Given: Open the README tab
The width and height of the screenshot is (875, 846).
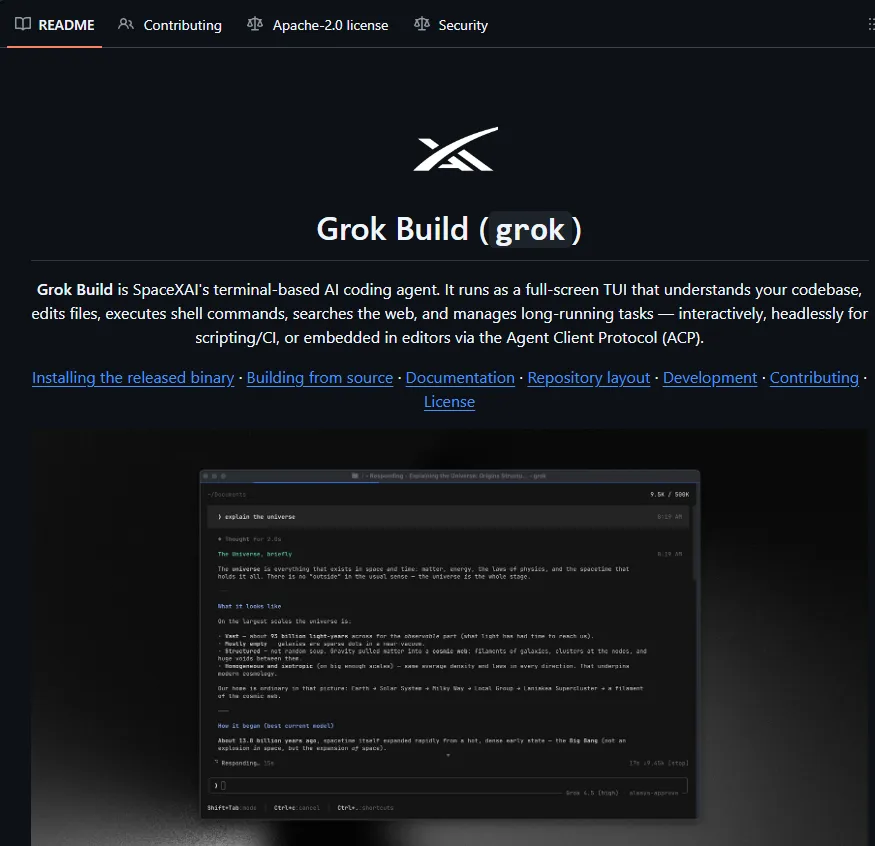Looking at the screenshot, I should point(54,25).
